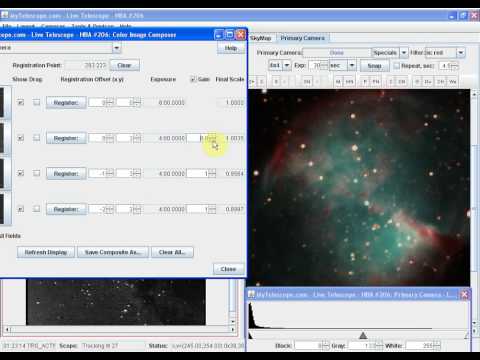The image size is (480, 360).
Task: Toggle Show checkbox in the third image row
Action: [x=21, y=173]
